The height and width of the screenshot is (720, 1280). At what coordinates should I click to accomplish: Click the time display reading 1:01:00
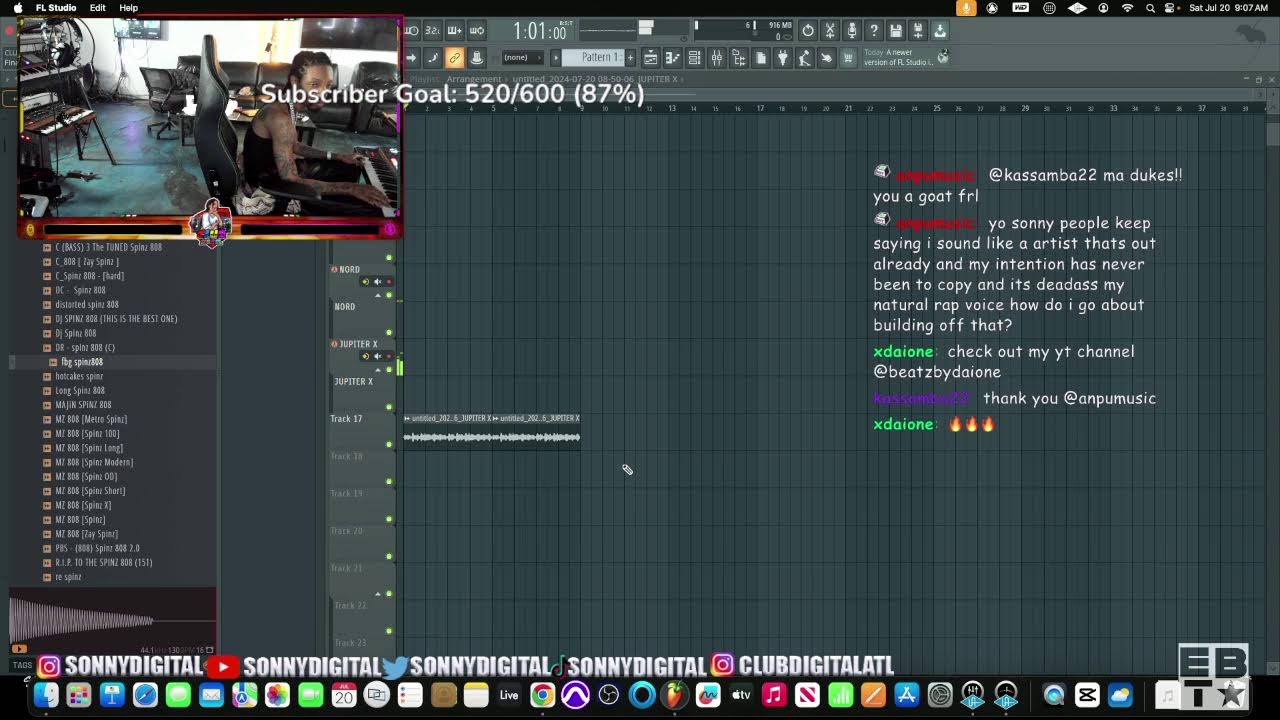[x=540, y=32]
